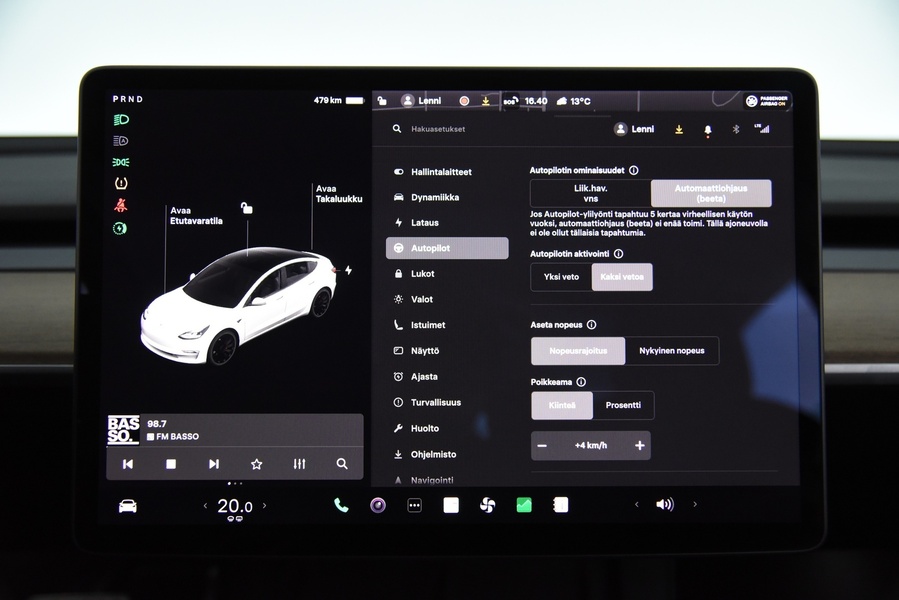Screen dimensions: 899x600
Task: Click the tire pressure warning icon
Action: click(121, 182)
